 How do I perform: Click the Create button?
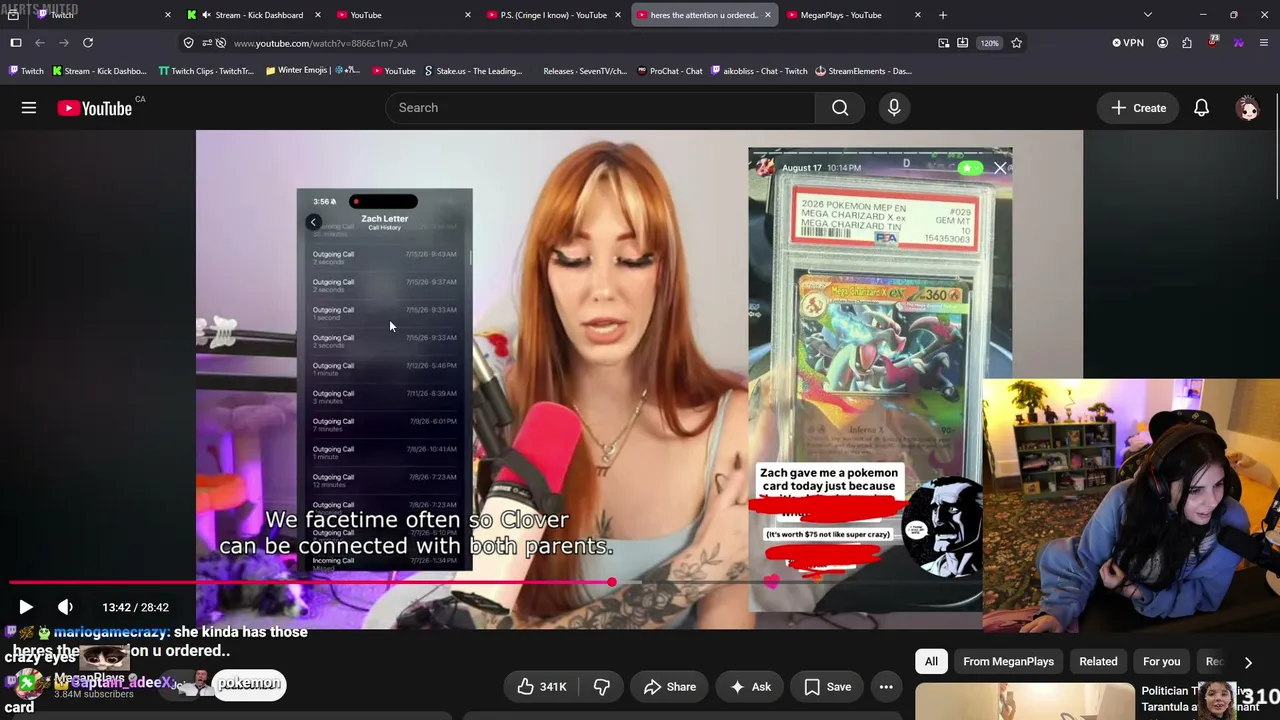coord(1138,108)
